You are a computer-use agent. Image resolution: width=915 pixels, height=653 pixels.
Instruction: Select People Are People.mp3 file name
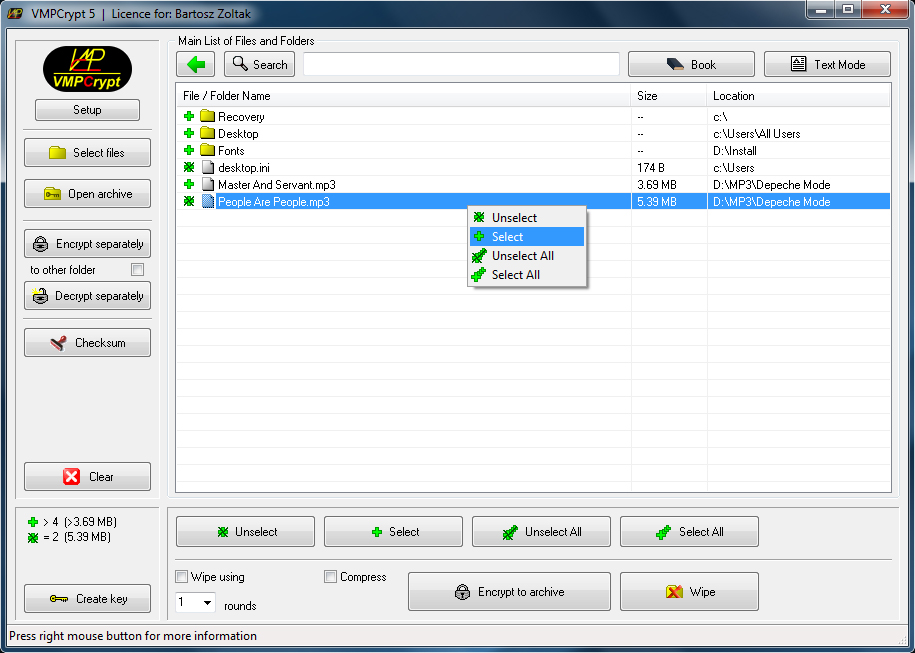tap(274, 202)
